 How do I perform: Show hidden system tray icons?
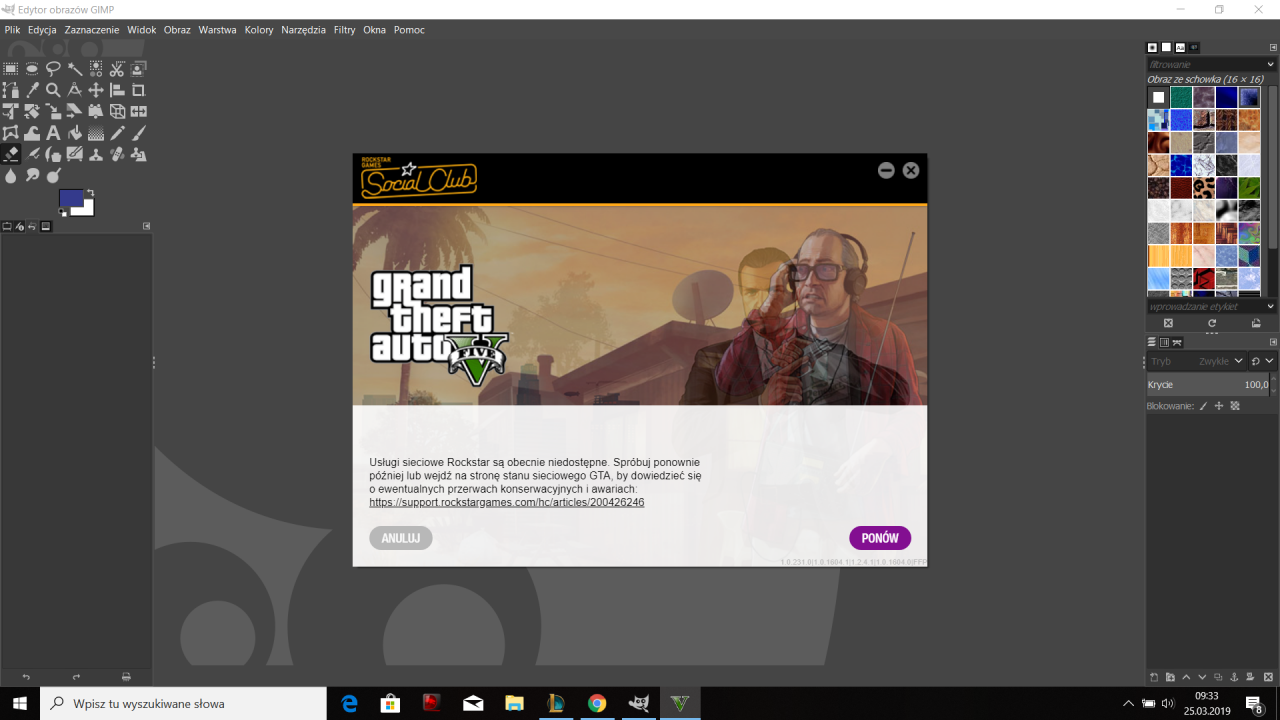coord(1129,703)
